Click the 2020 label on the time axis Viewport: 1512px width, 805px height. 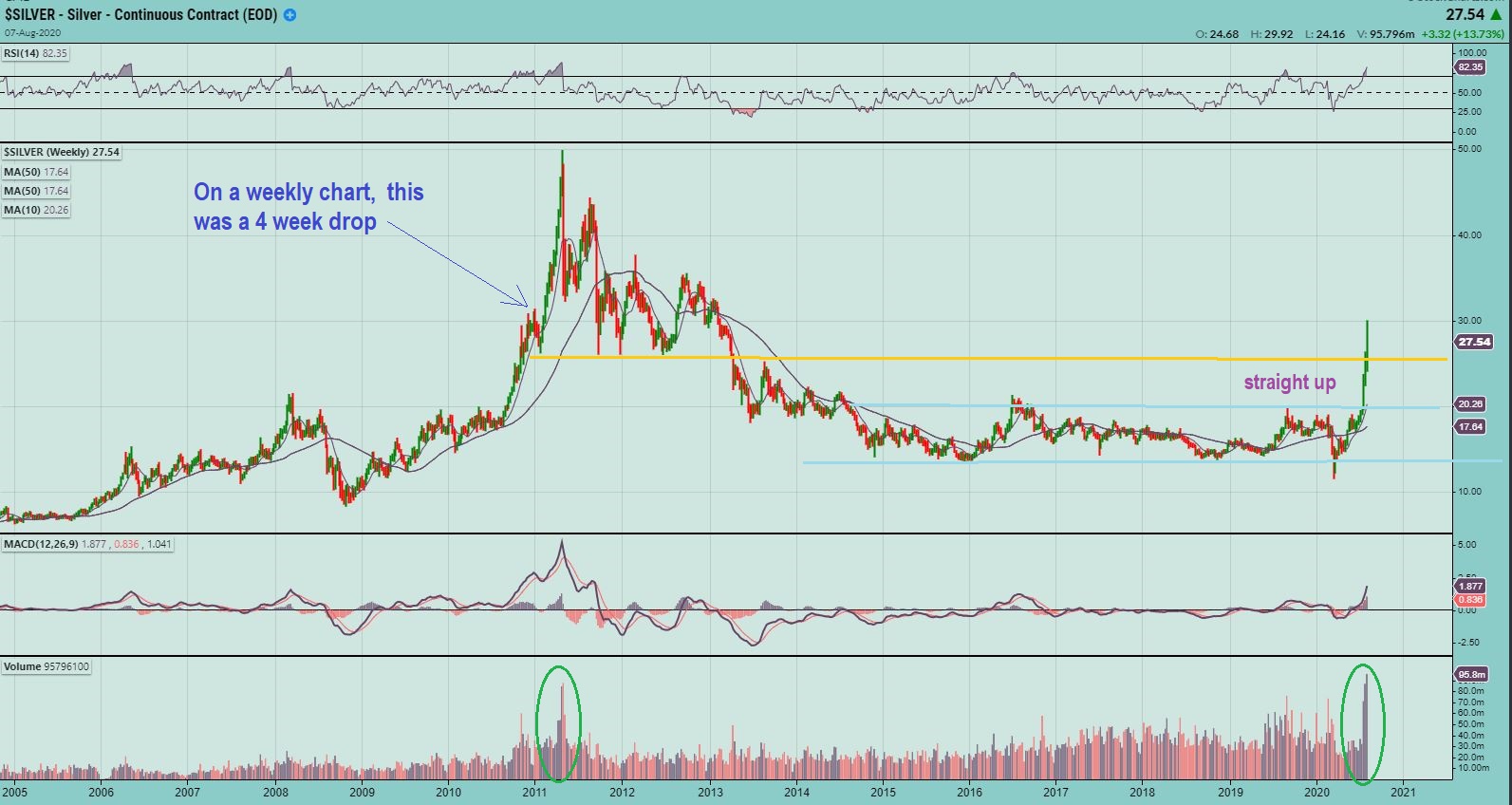(1316, 793)
